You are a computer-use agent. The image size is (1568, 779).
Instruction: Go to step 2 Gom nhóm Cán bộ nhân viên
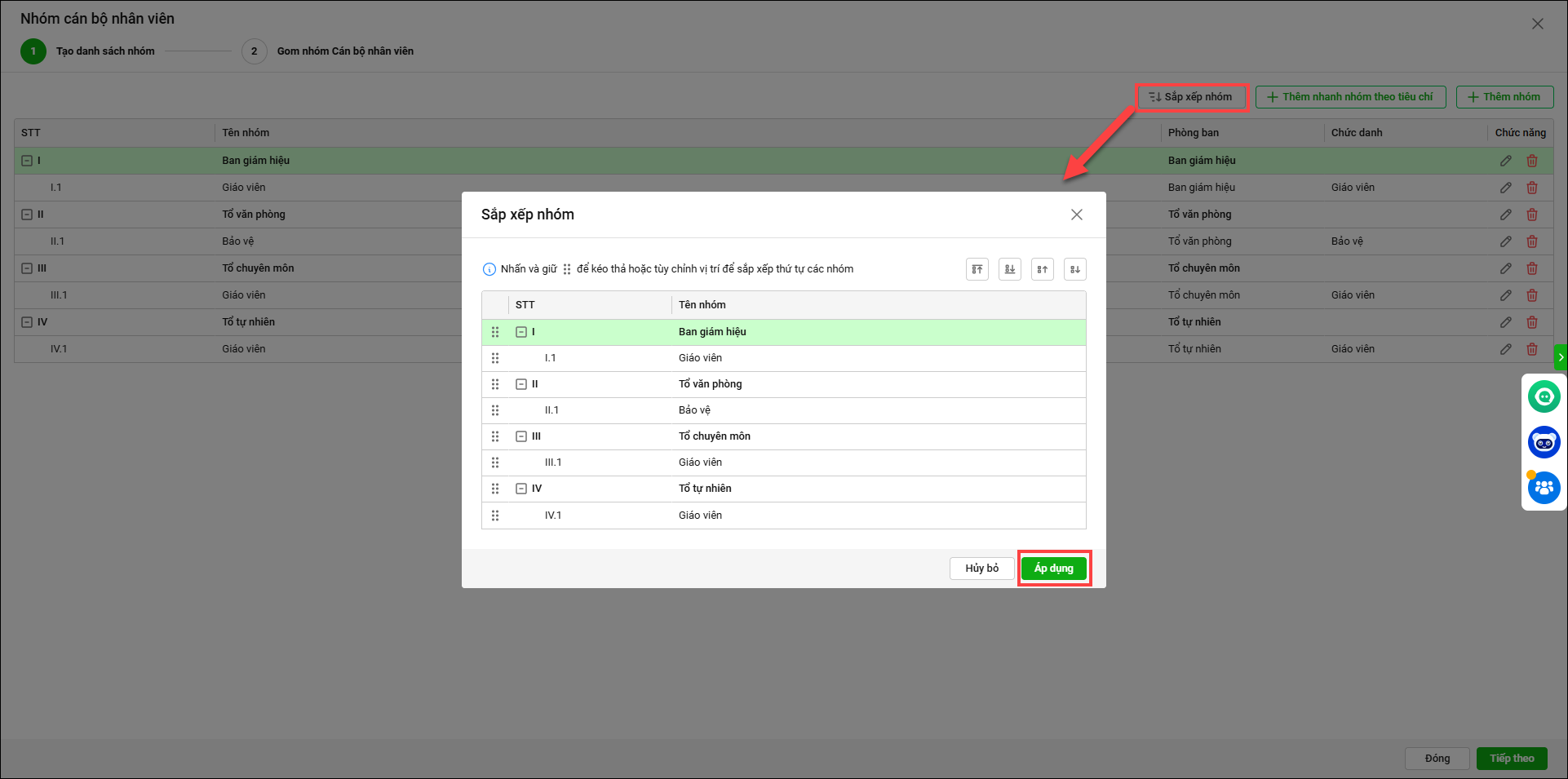255,51
